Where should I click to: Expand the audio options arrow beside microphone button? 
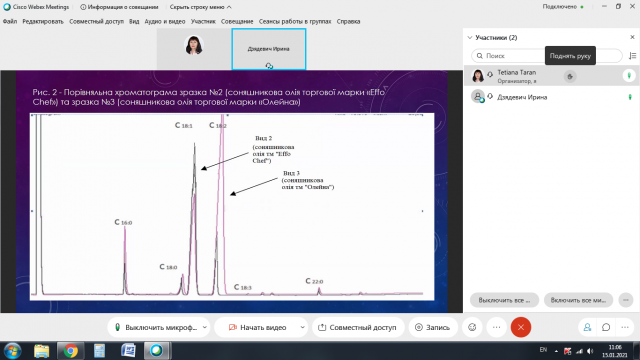click(x=205, y=327)
